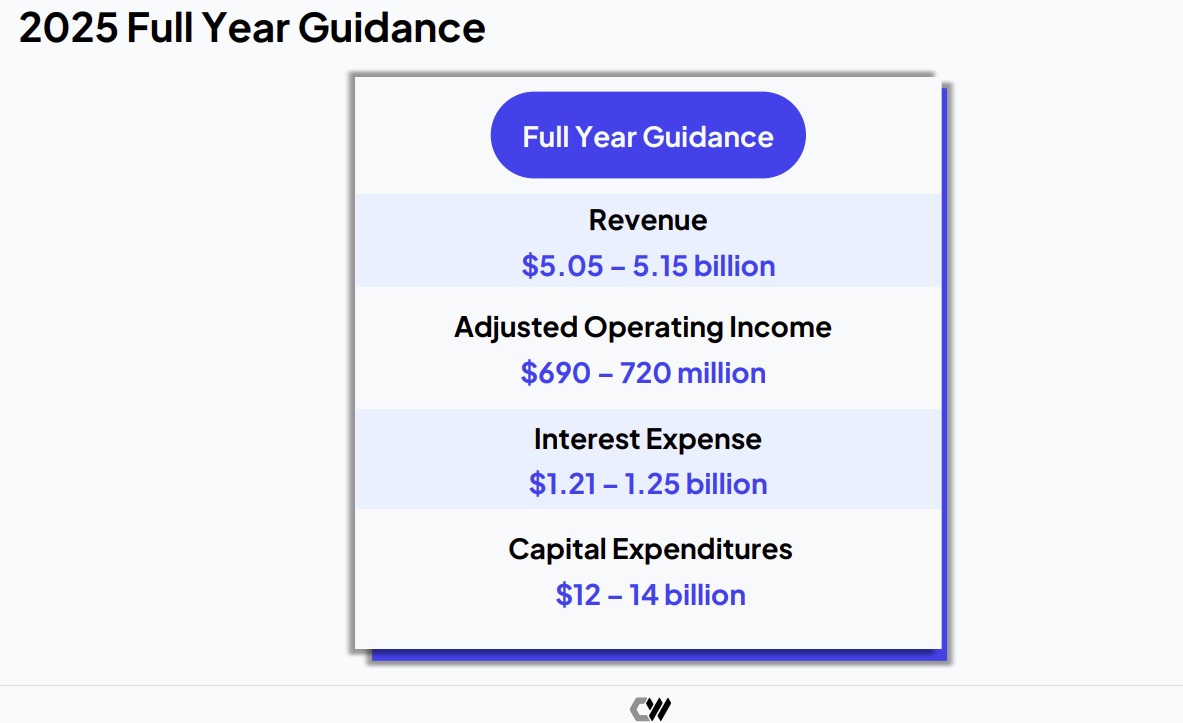The height and width of the screenshot is (723, 1183).
Task: Click the blue strip along the card's right edge
Action: click(944, 370)
